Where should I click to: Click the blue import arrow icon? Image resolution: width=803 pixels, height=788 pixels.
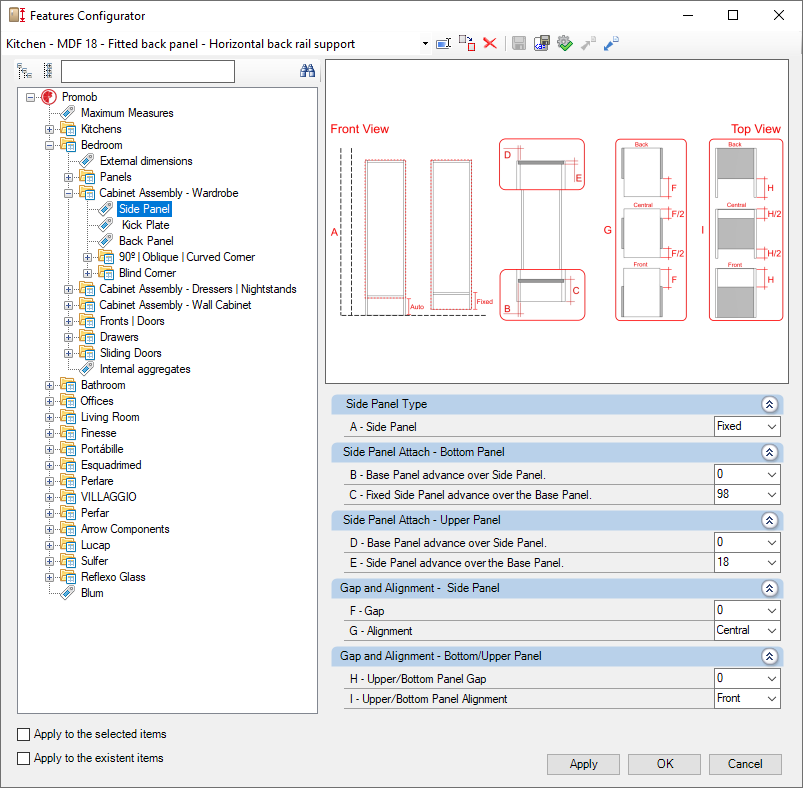(x=611, y=44)
